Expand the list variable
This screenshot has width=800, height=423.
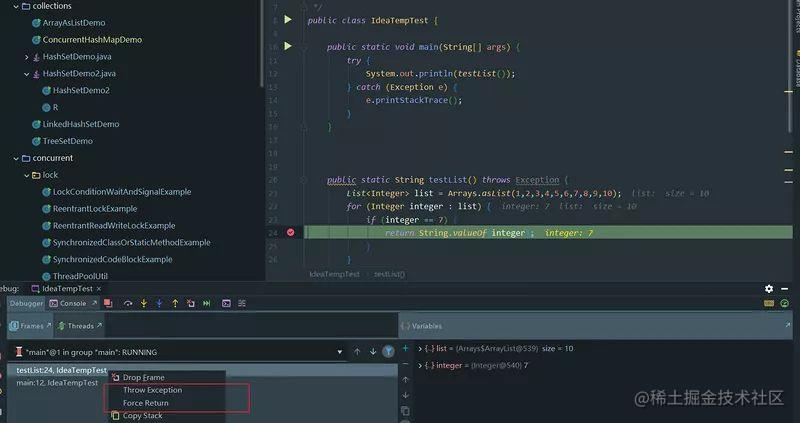point(420,349)
